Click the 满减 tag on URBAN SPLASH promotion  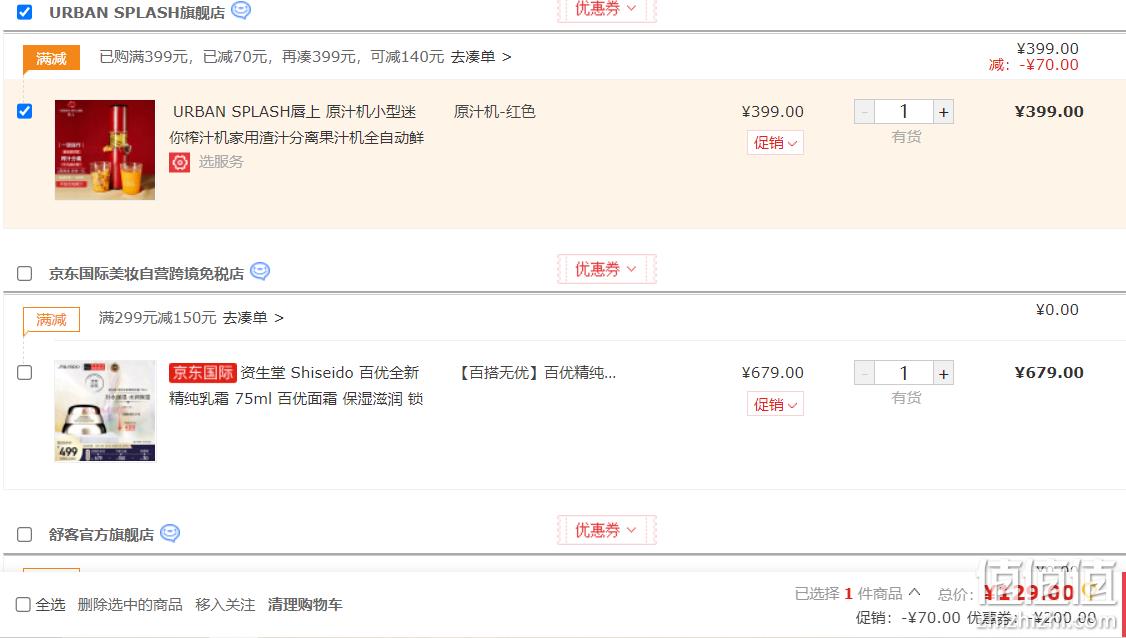tap(51, 58)
